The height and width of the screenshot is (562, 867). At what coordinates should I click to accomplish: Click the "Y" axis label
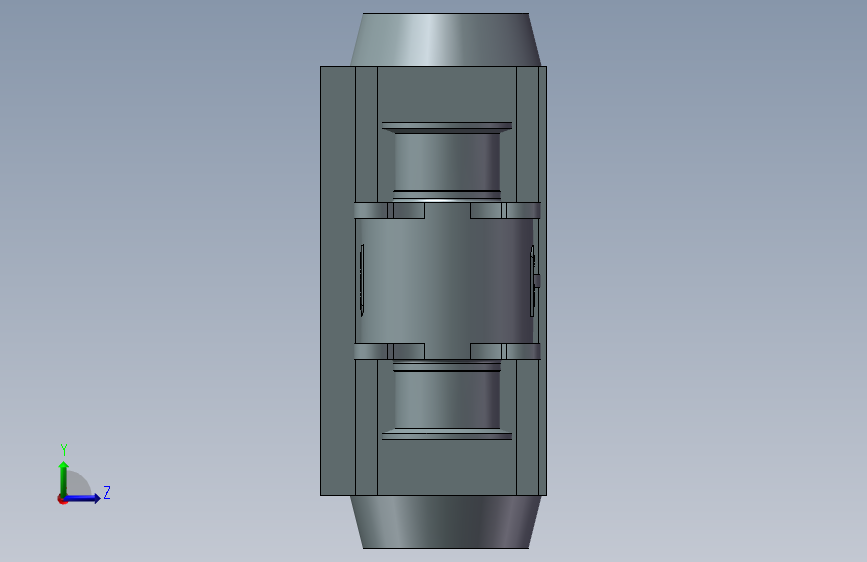click(64, 450)
